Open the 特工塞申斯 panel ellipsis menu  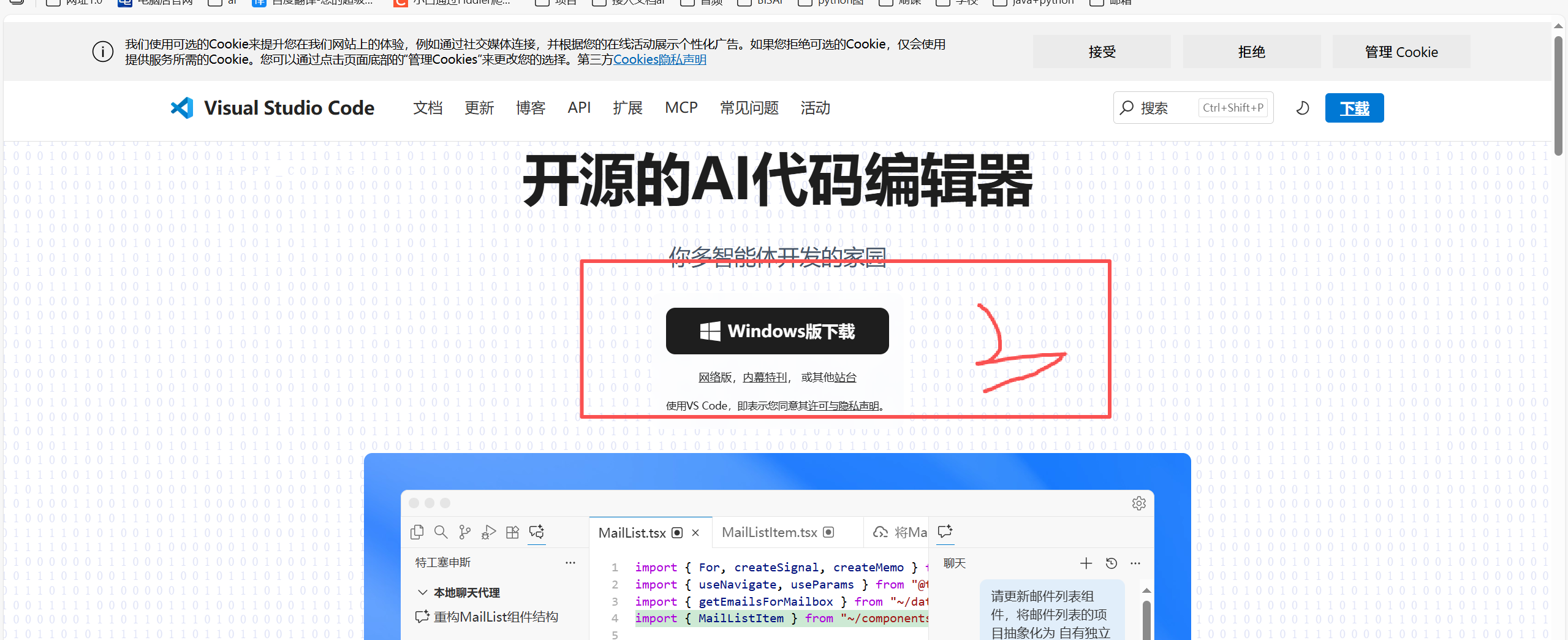pyautogui.click(x=570, y=562)
